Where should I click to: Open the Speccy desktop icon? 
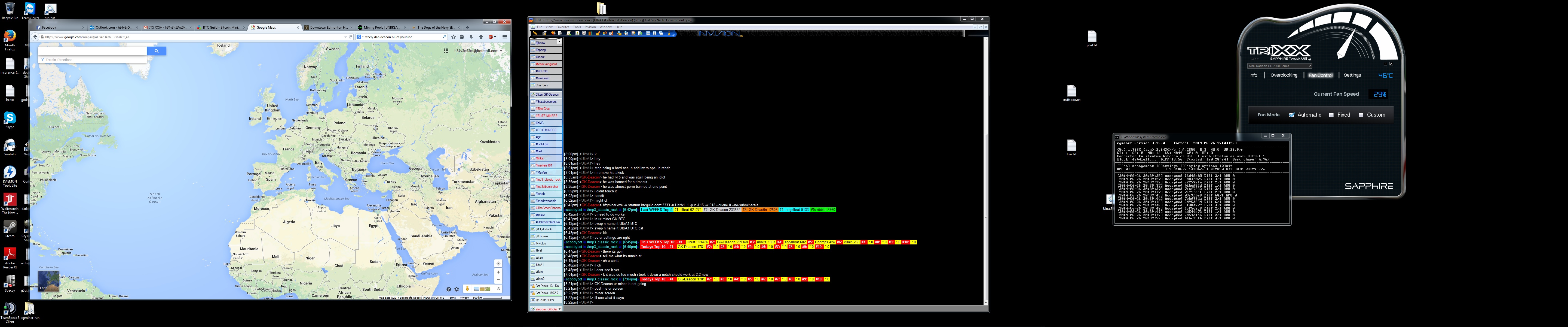[x=10, y=283]
